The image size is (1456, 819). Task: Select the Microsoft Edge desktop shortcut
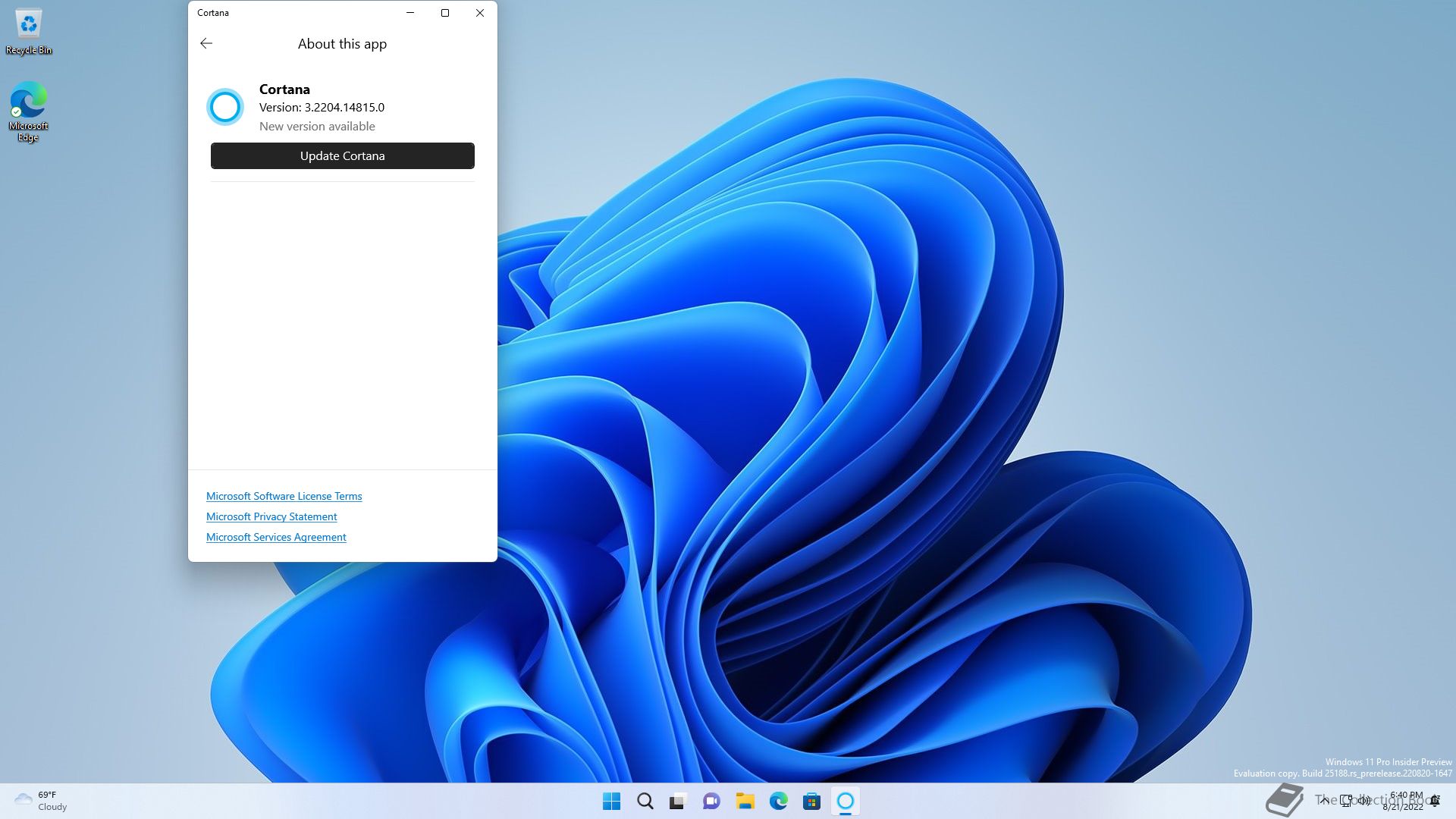pyautogui.click(x=28, y=111)
